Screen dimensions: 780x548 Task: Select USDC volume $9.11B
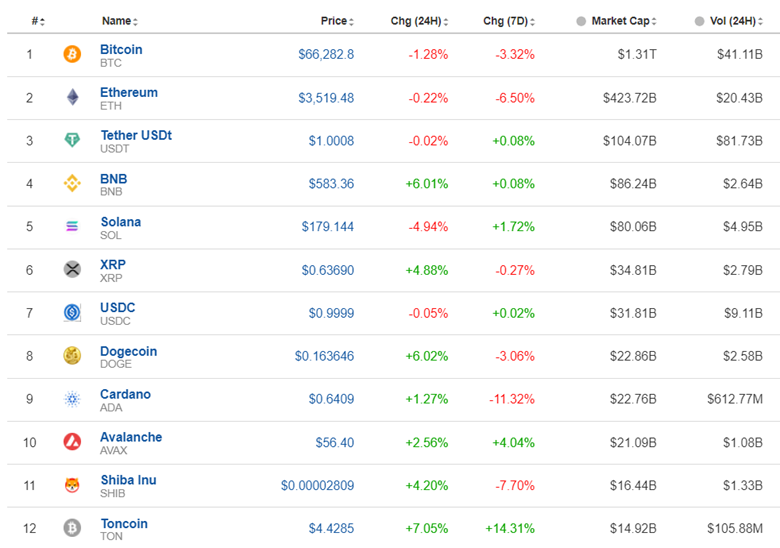click(x=743, y=313)
